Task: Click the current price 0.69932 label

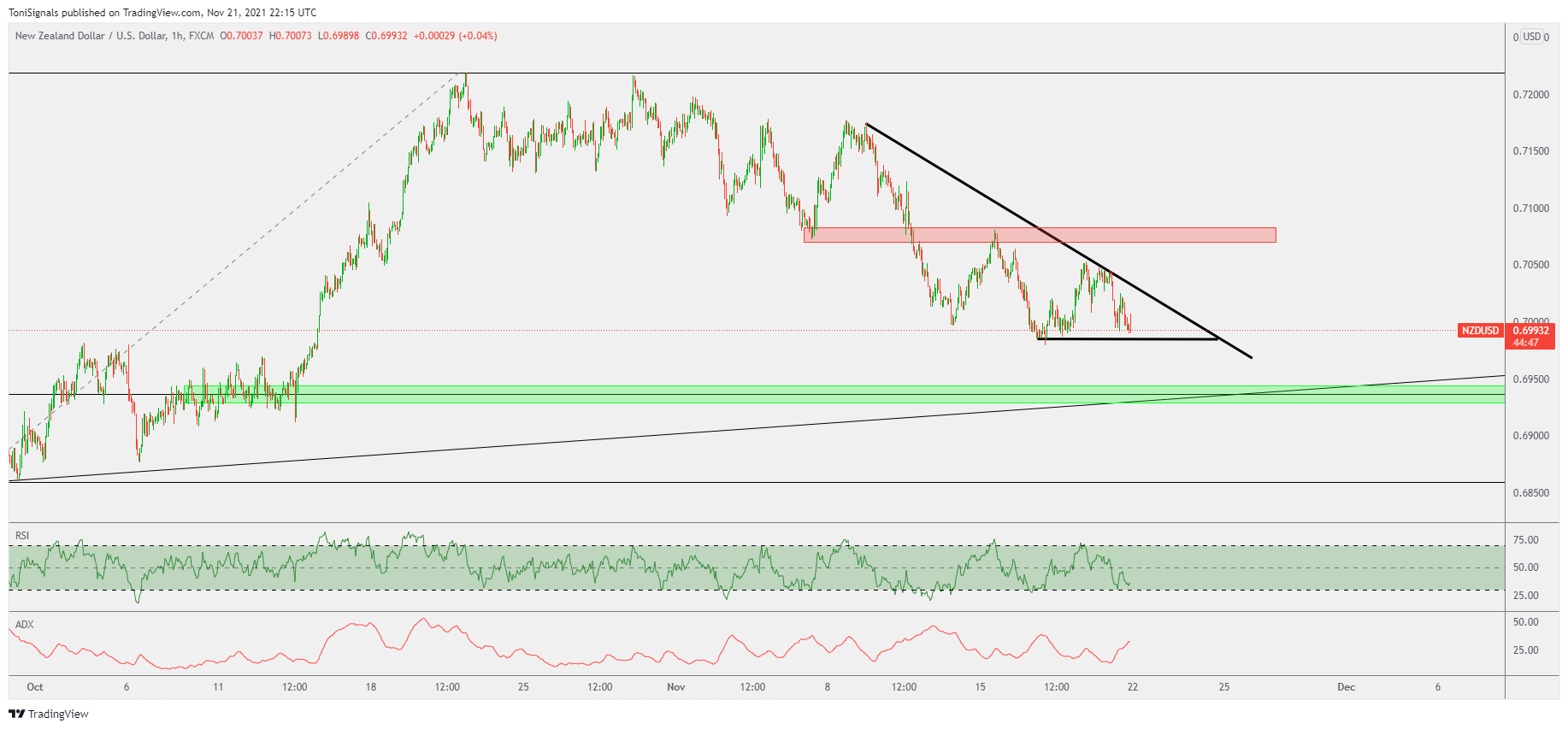Action: coord(1531,331)
